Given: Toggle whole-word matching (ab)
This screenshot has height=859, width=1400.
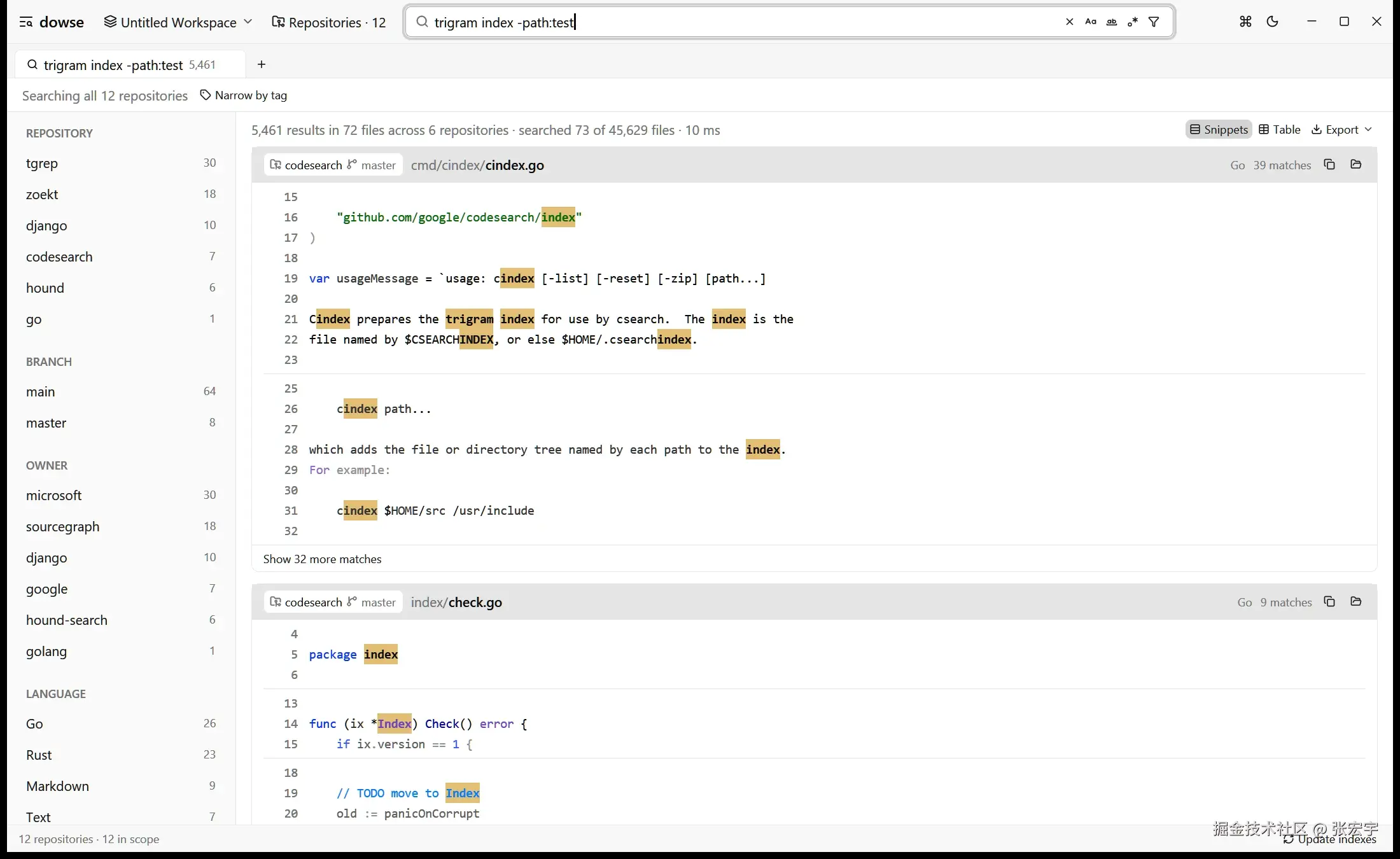Looking at the screenshot, I should click(1112, 22).
